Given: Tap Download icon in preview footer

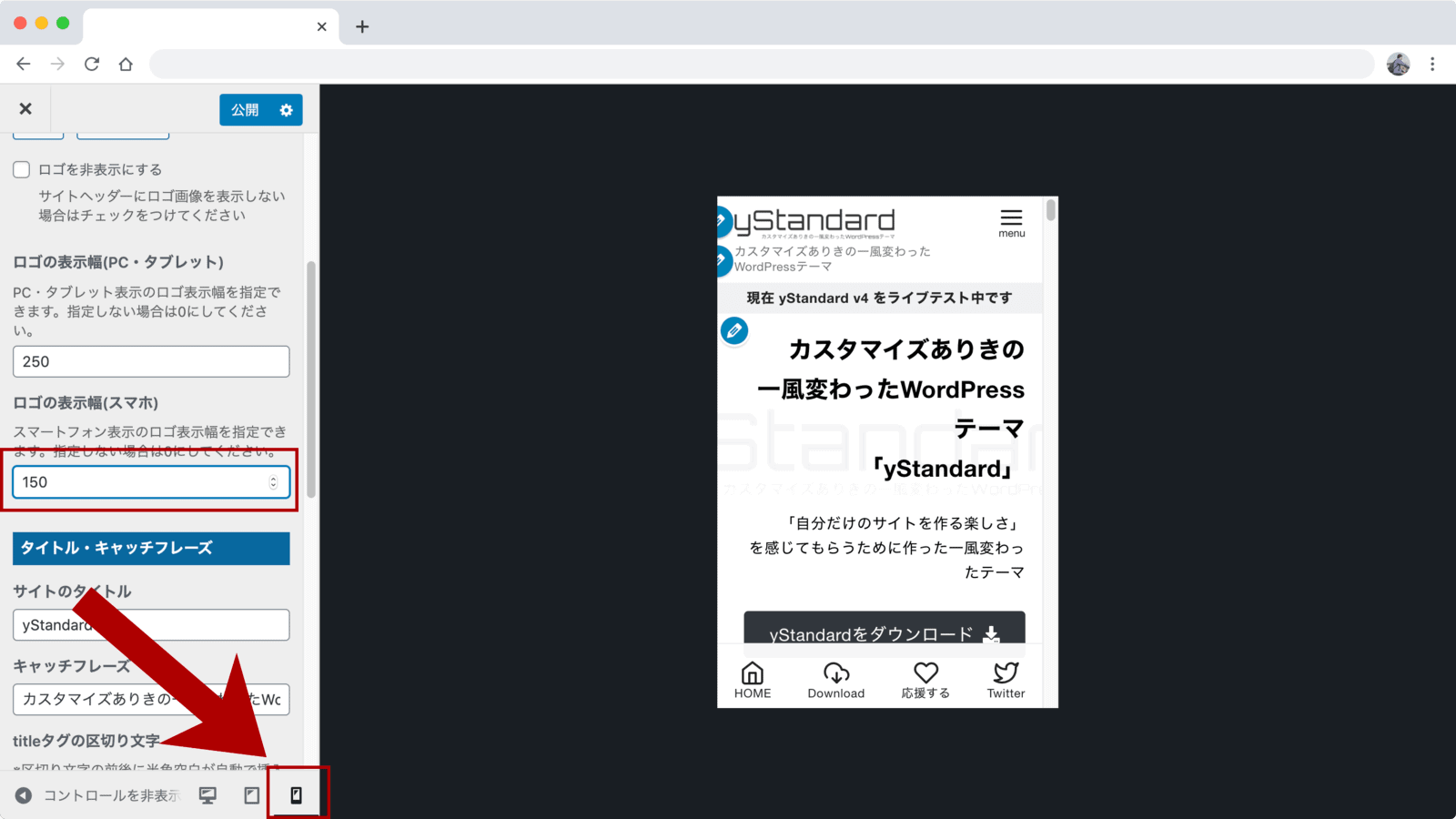Looking at the screenshot, I should 836,680.
